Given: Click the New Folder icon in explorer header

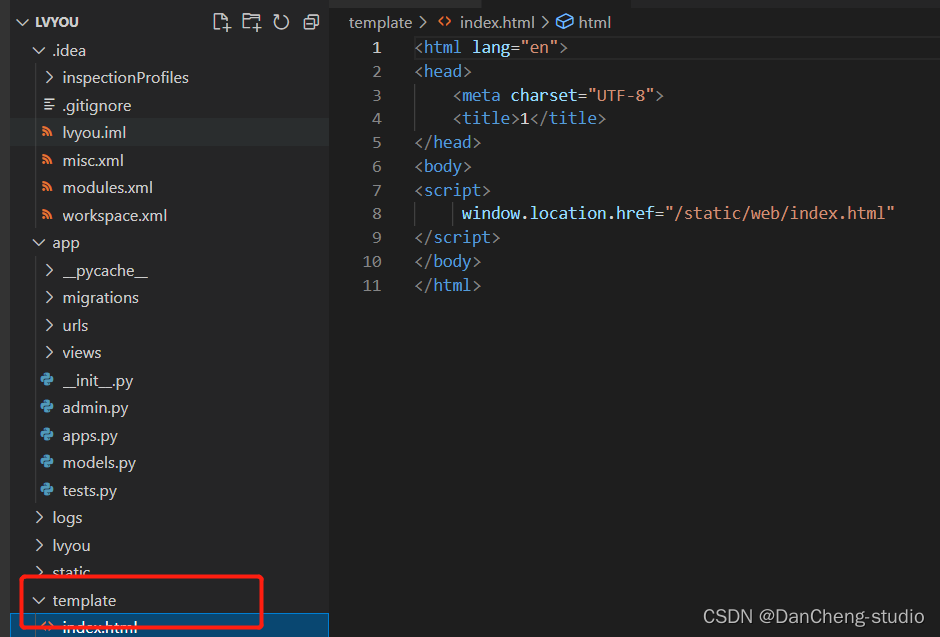Looking at the screenshot, I should pos(252,22).
